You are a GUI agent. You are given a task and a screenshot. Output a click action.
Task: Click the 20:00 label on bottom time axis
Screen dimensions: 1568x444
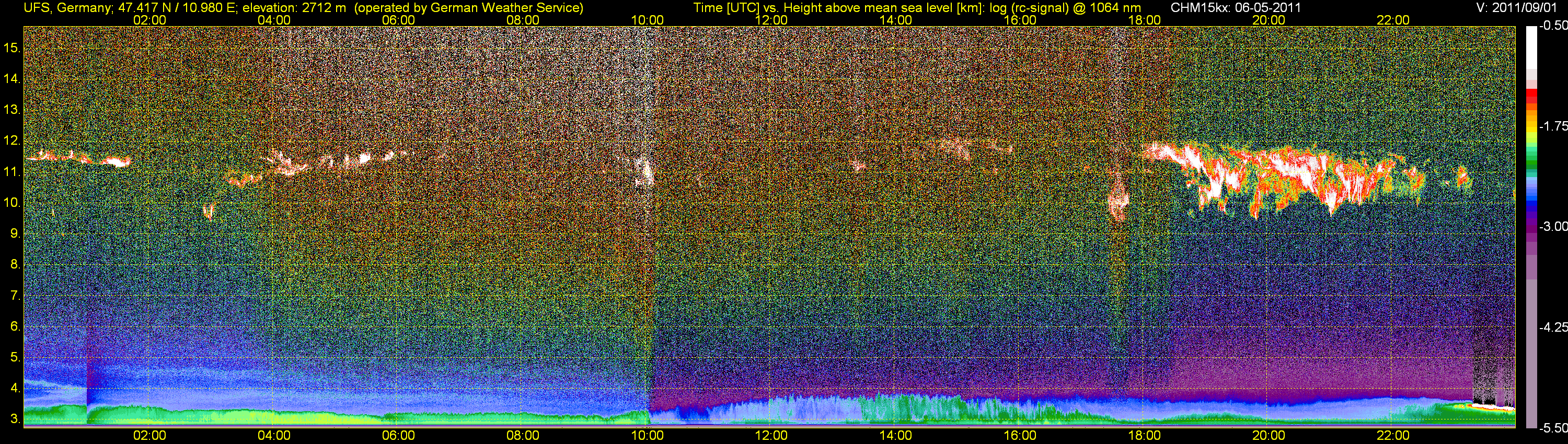1269,436
